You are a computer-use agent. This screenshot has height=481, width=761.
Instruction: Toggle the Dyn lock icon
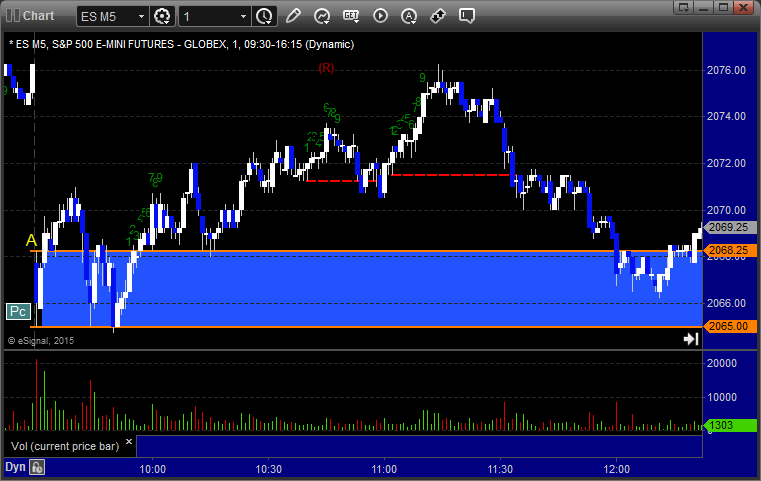[x=37, y=467]
